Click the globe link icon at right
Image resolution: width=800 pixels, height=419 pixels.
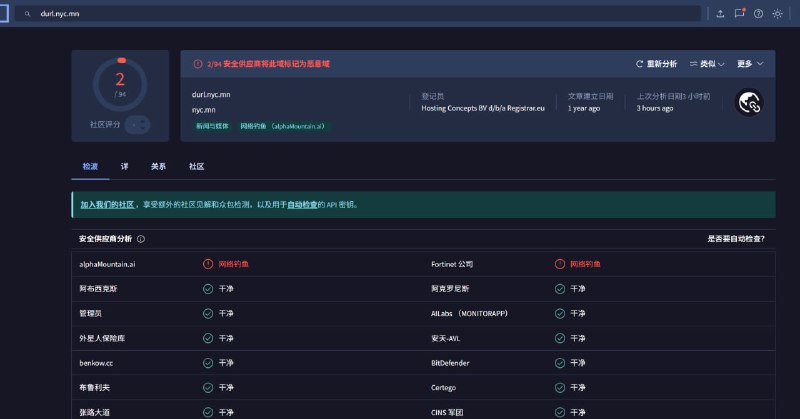(x=749, y=103)
